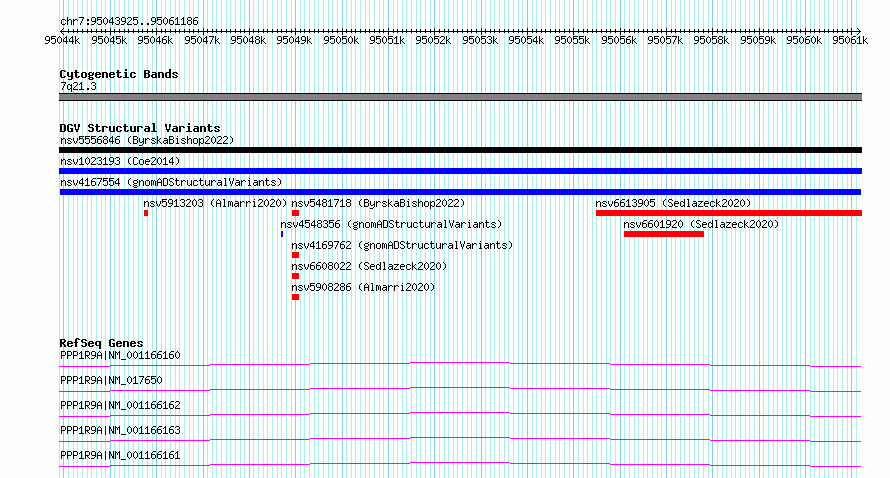Select the Cytogenetic Bands track title
The width and height of the screenshot is (890, 478).
(x=119, y=74)
